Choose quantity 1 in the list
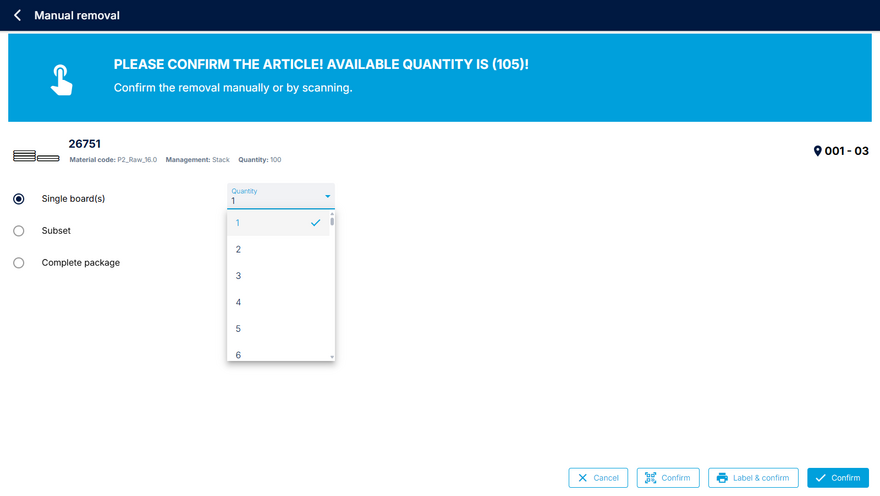Image resolution: width=880 pixels, height=496 pixels. [278, 223]
